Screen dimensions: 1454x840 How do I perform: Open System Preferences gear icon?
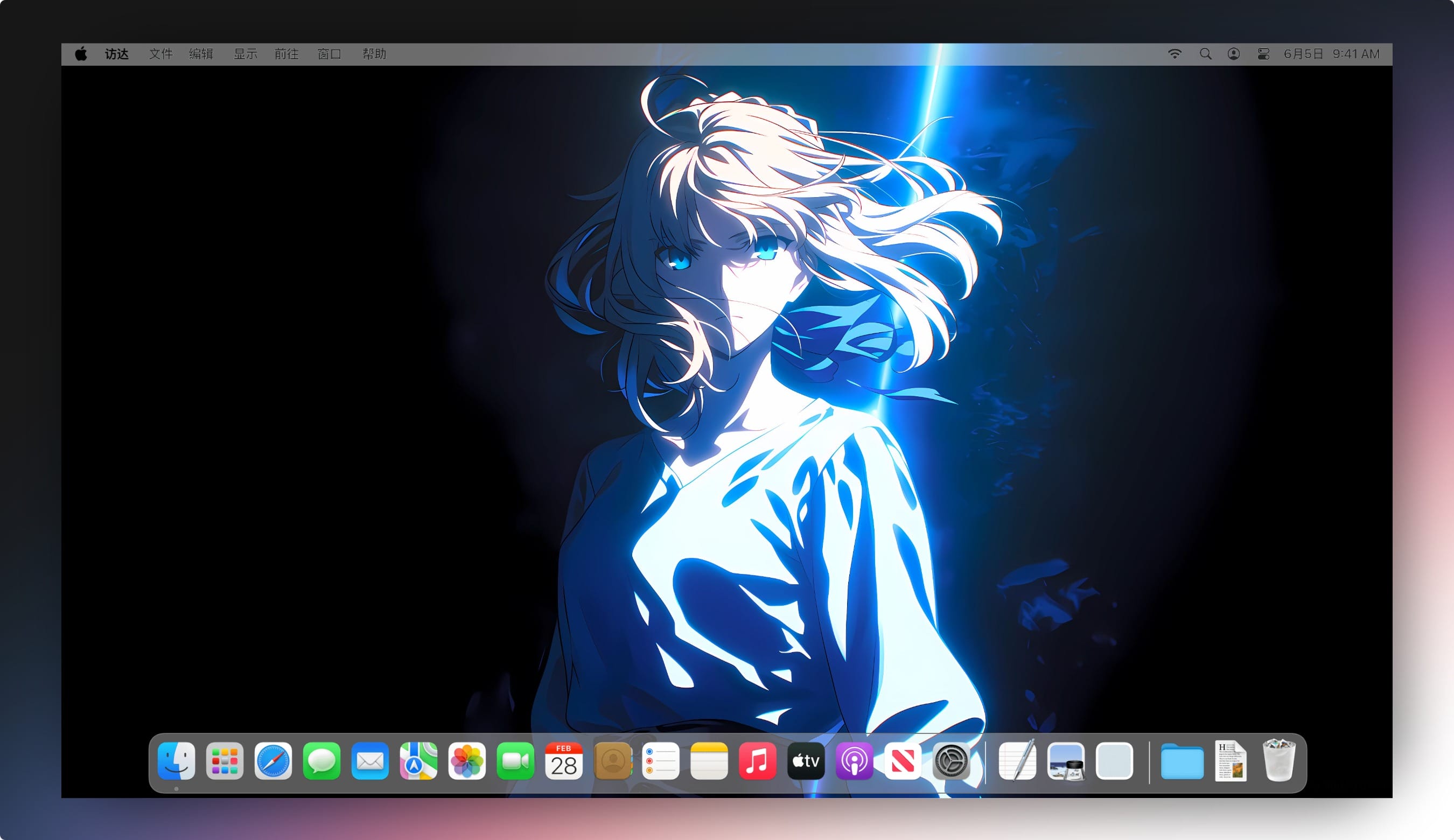(x=951, y=761)
